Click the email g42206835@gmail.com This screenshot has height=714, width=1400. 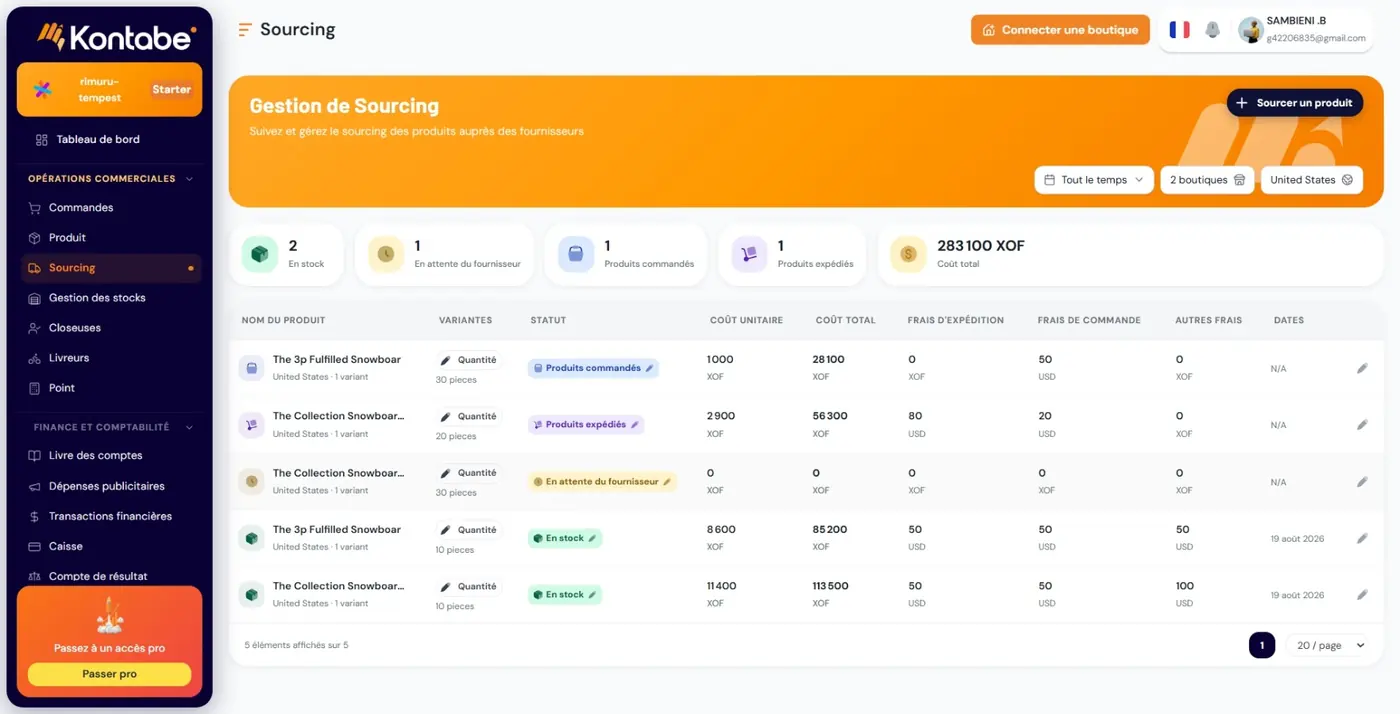tap(1316, 39)
